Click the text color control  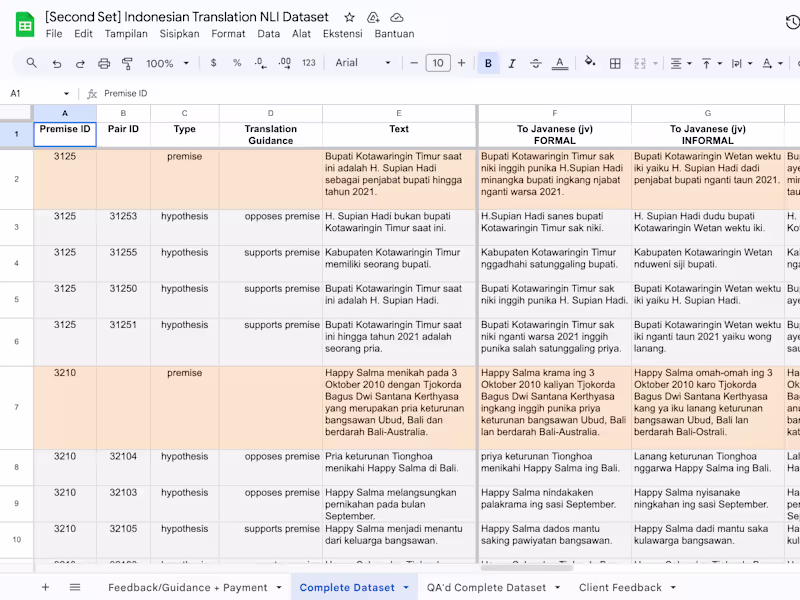(x=560, y=63)
